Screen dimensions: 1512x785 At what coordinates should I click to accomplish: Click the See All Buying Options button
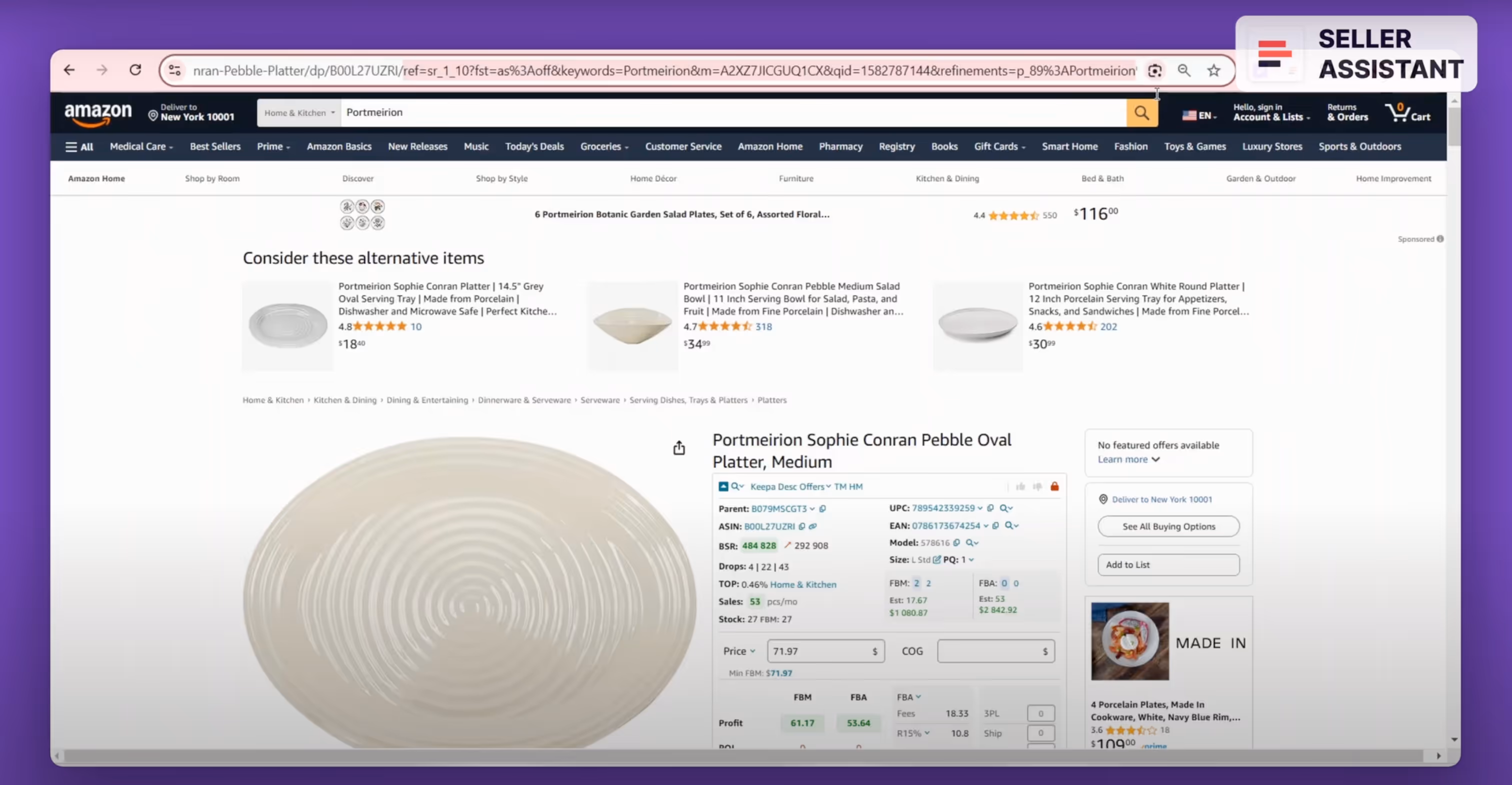[1168, 526]
